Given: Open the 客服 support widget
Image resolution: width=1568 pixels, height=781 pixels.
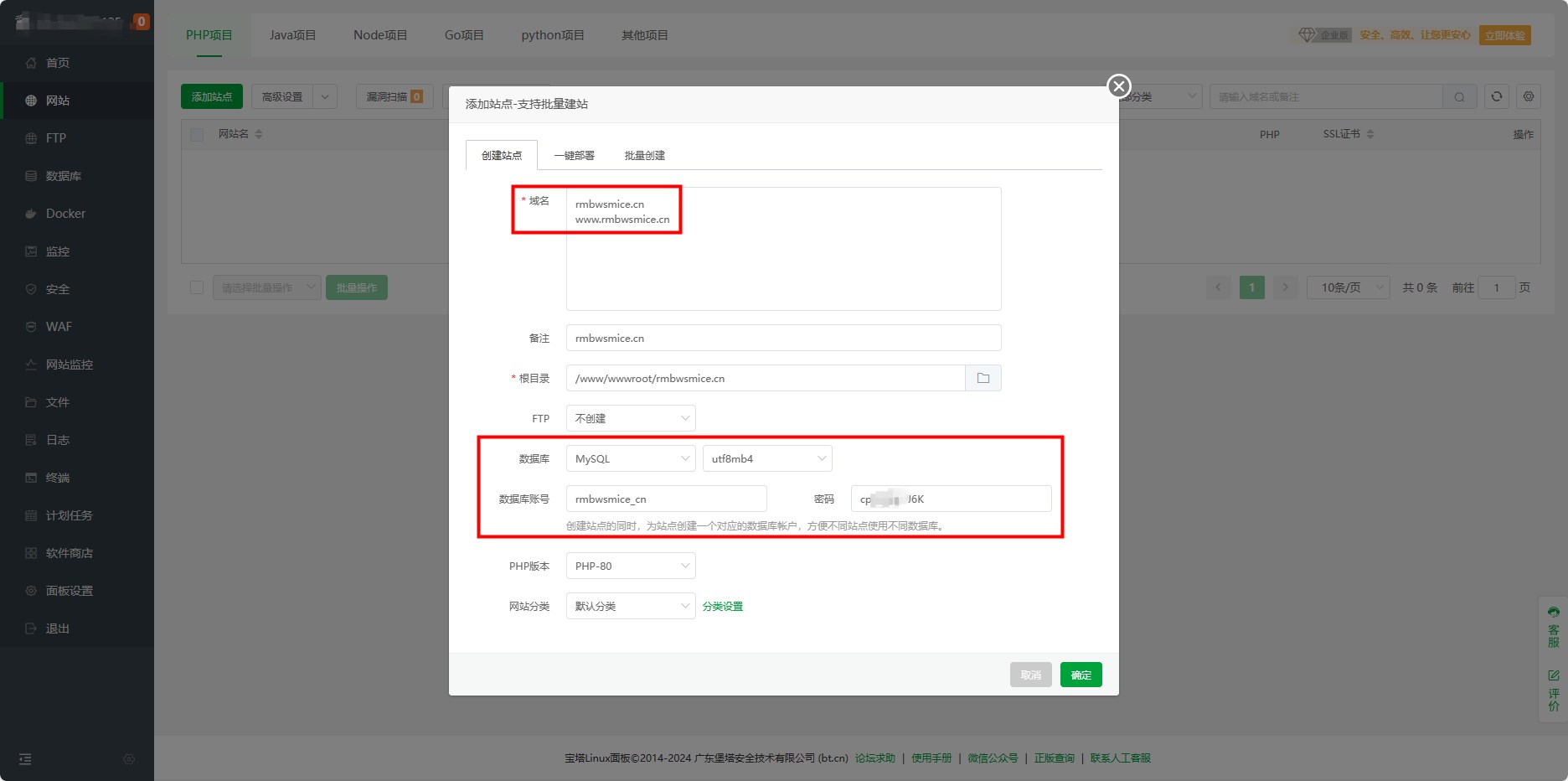Looking at the screenshot, I should [x=1554, y=627].
